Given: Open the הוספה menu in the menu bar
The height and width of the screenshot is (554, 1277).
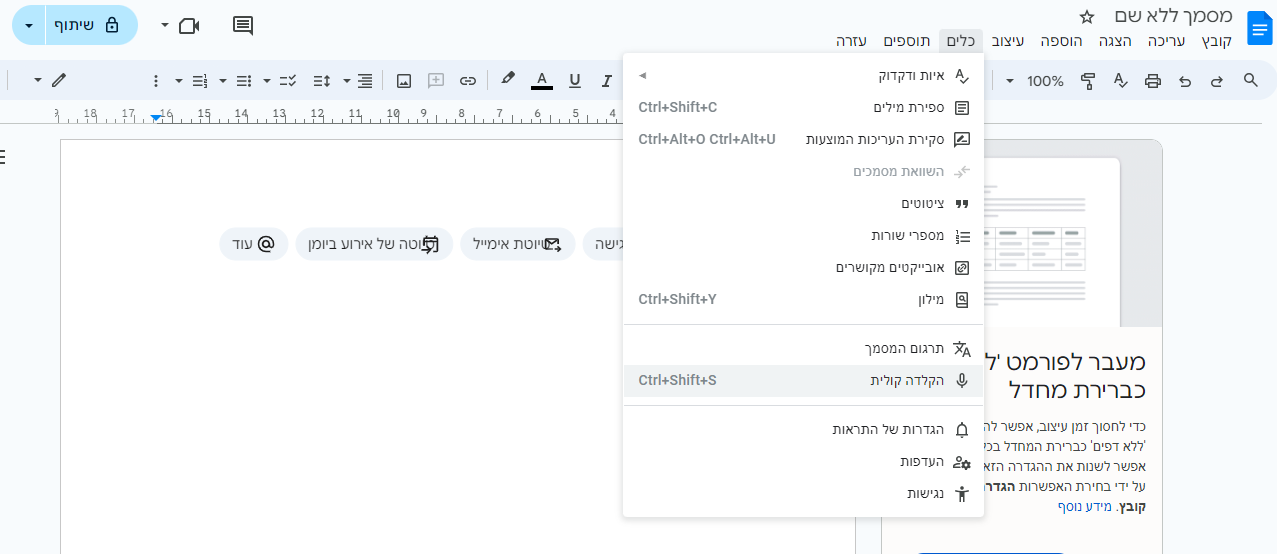Looking at the screenshot, I should click(1062, 41).
